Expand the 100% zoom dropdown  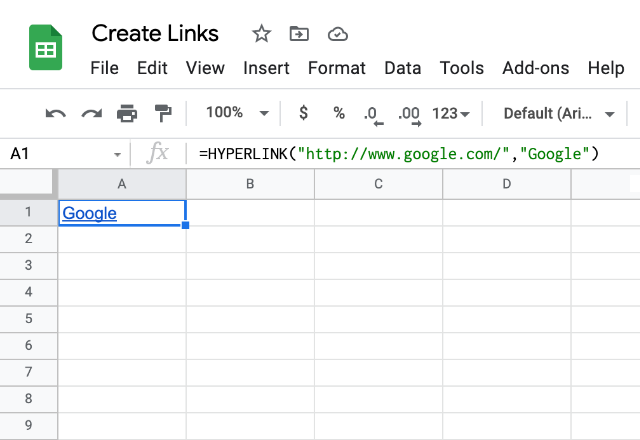pyautogui.click(x=237, y=113)
